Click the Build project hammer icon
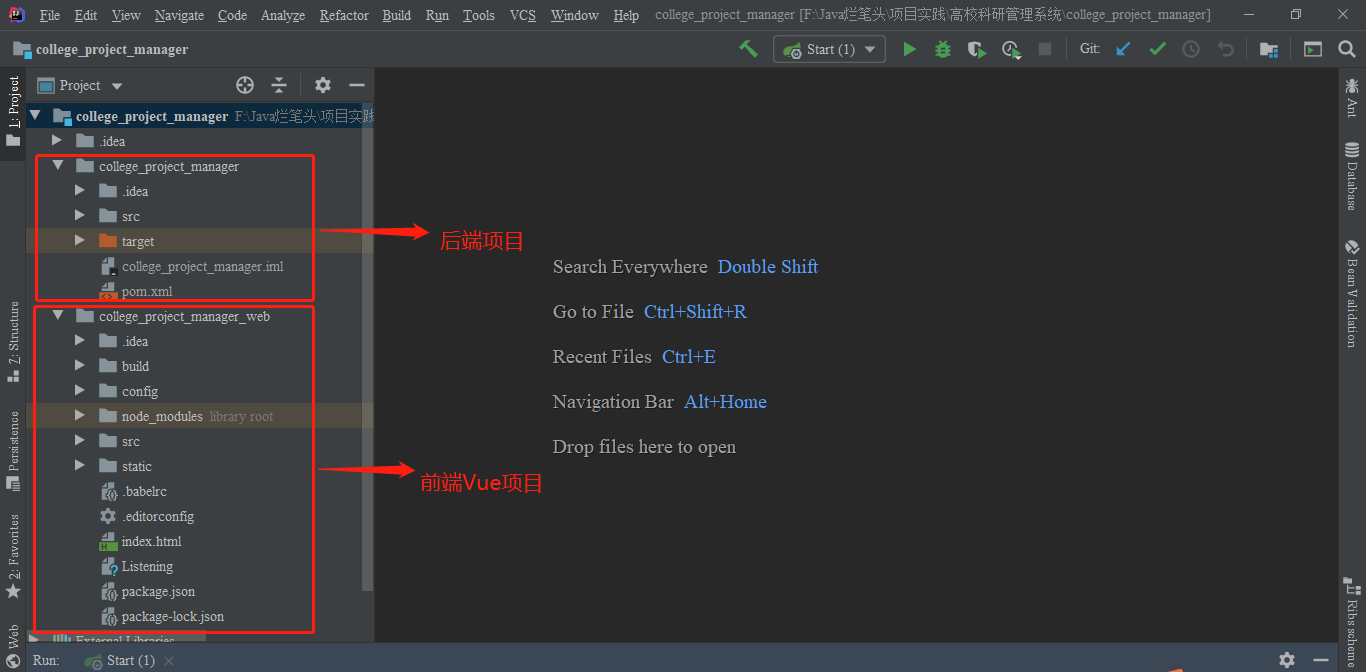Viewport: 1366px width, 672px height. [748, 49]
